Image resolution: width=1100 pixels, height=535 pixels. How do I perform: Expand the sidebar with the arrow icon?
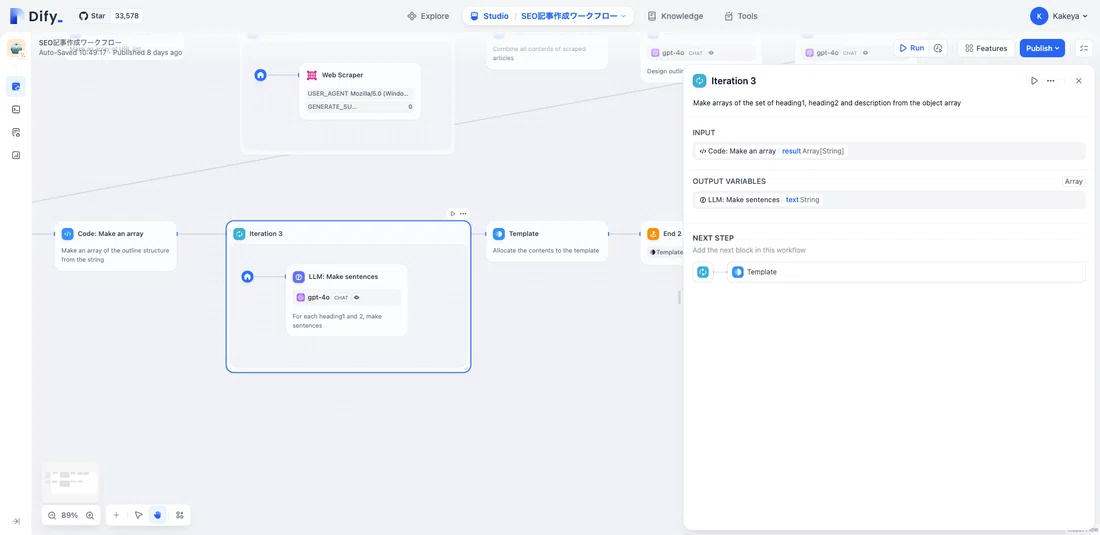tap(16, 521)
